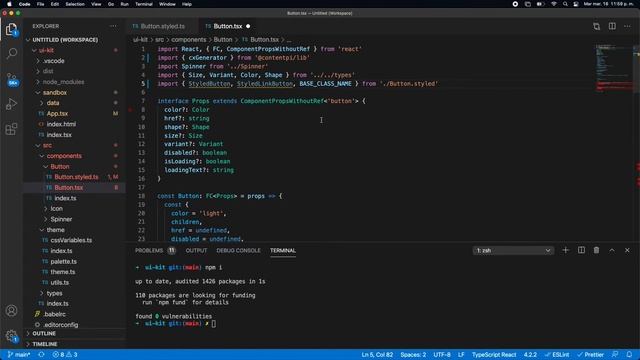The image size is (640, 360).
Task: Expand the TIMELINE section
Action: [x=44, y=344]
